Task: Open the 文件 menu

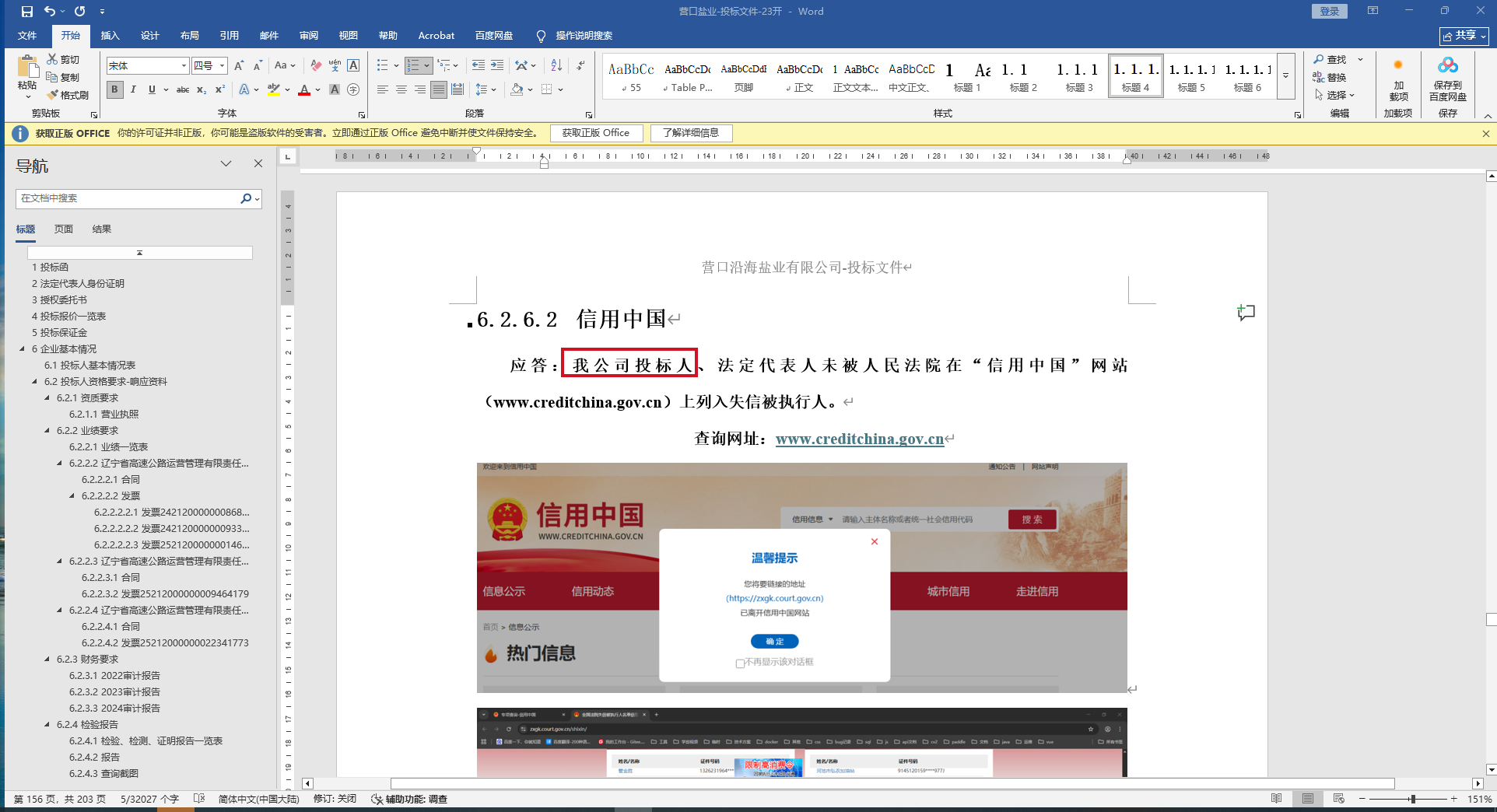Action: point(27,36)
